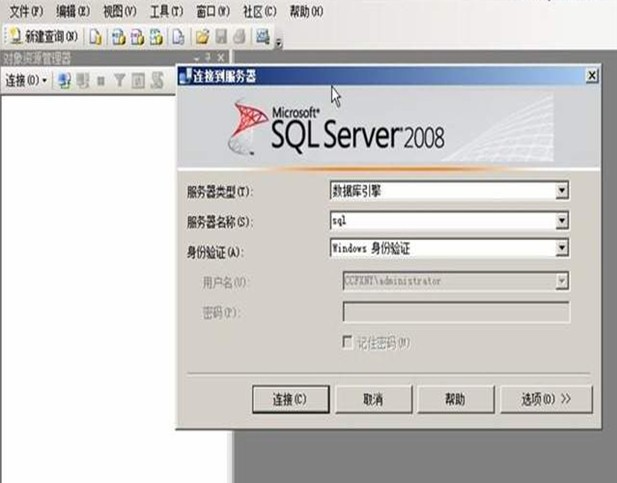The height and width of the screenshot is (483, 617).
Task: Open Object Explorer window position dropdown arrow
Action: point(197,58)
